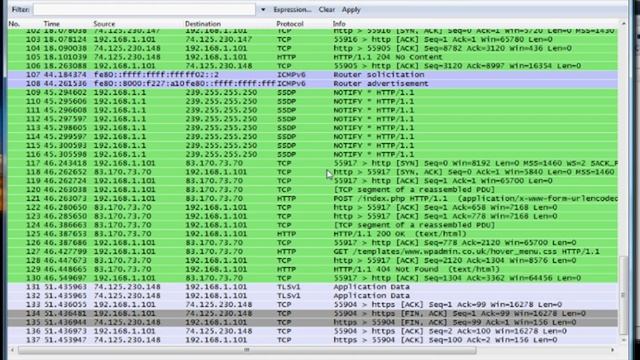
Task: Select packet 109 SSDP NOTIFY row
Action: click(x=313, y=93)
